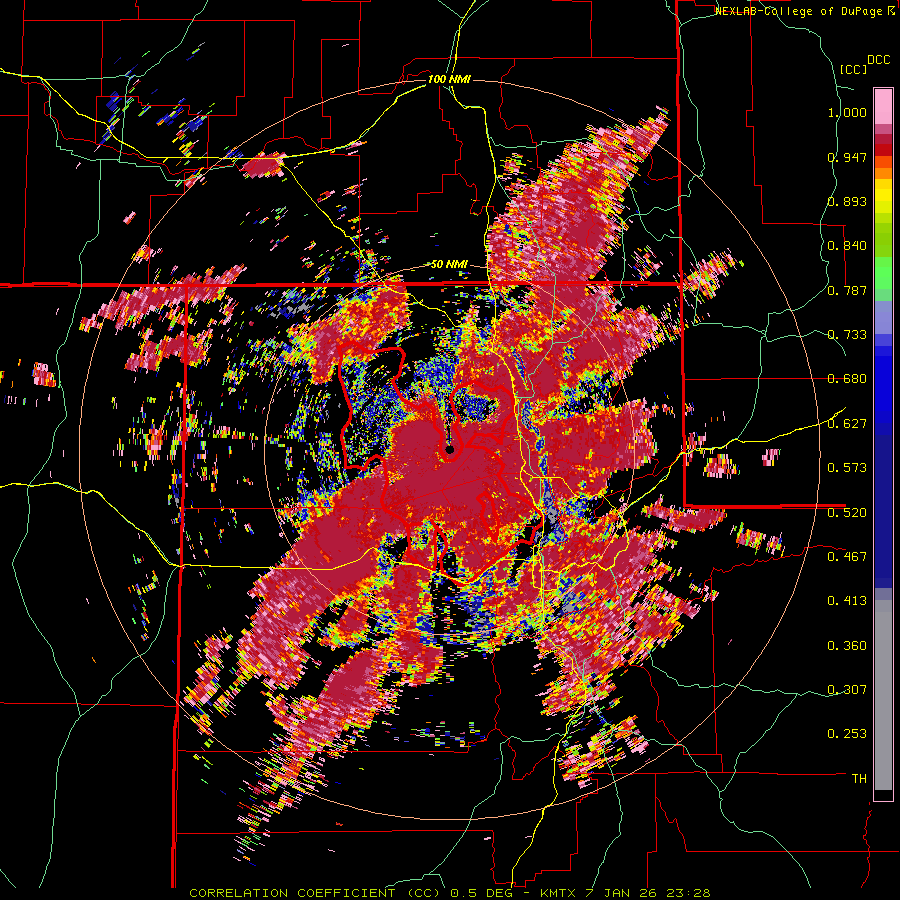Click the 0.467 legend value

point(847,556)
